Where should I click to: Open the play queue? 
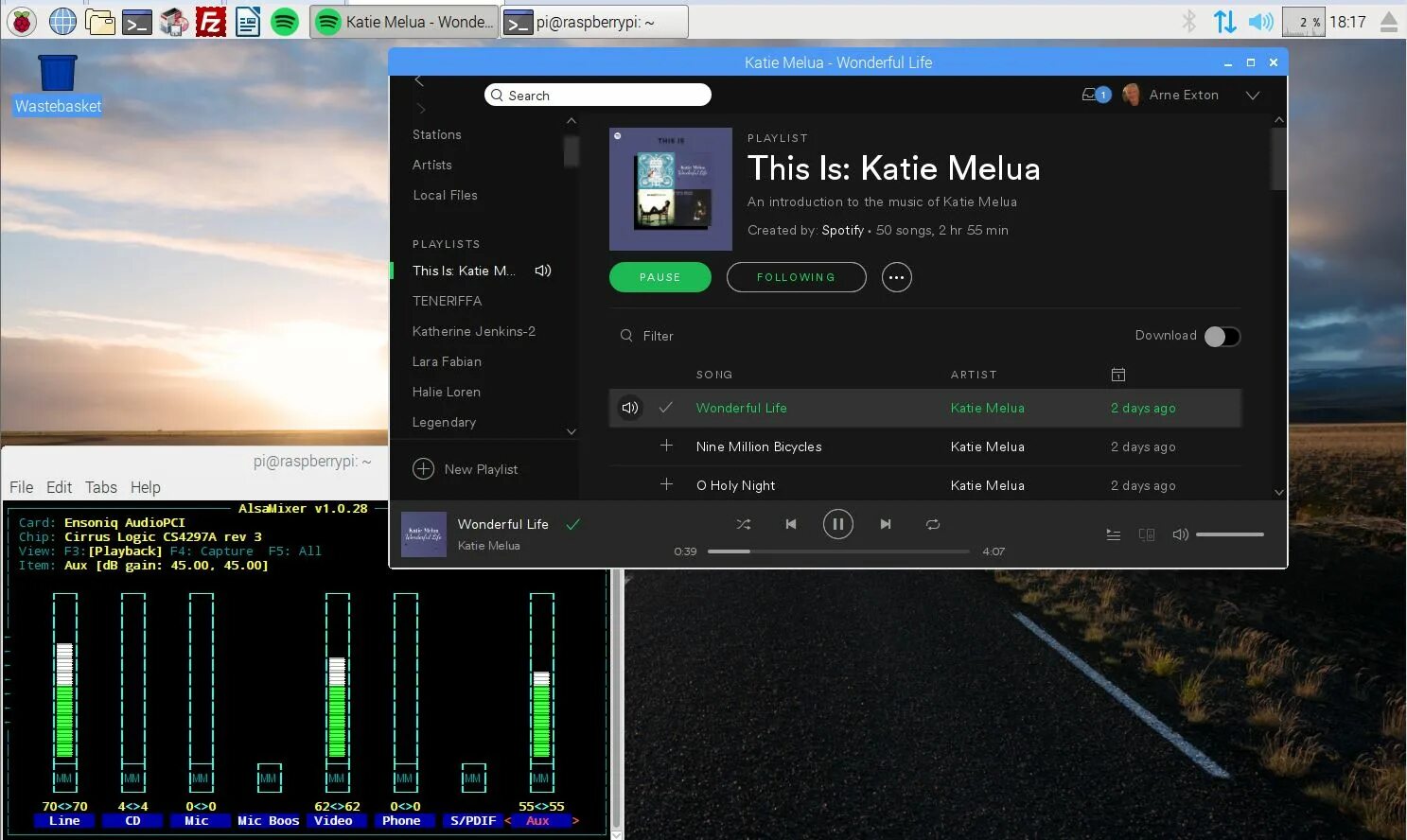1114,534
